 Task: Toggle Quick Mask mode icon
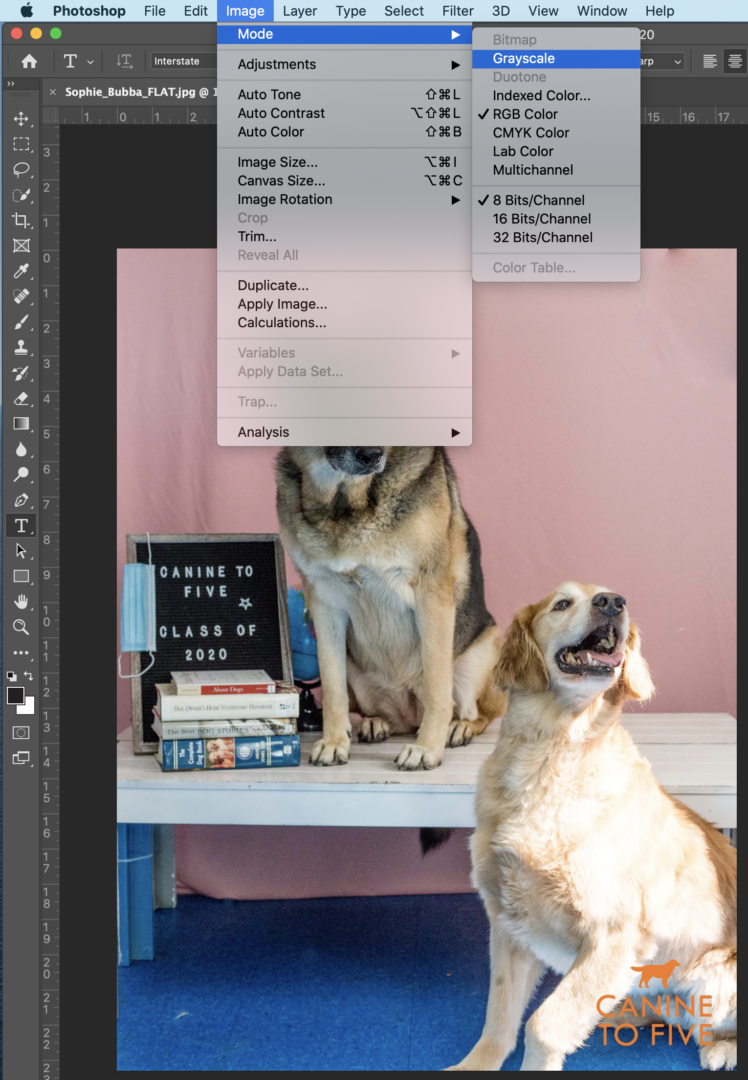coord(21,733)
